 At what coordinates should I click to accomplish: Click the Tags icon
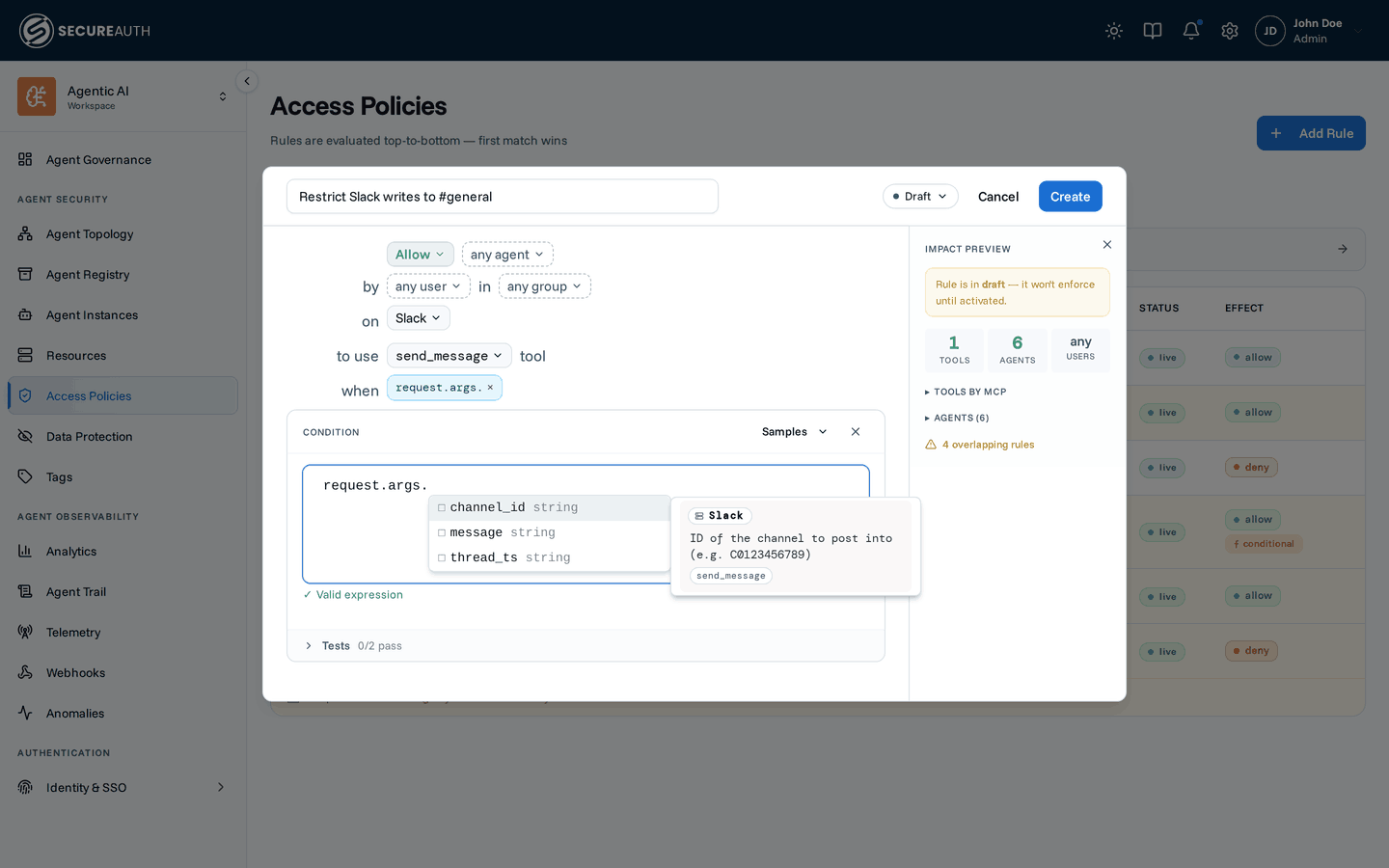coord(25,476)
